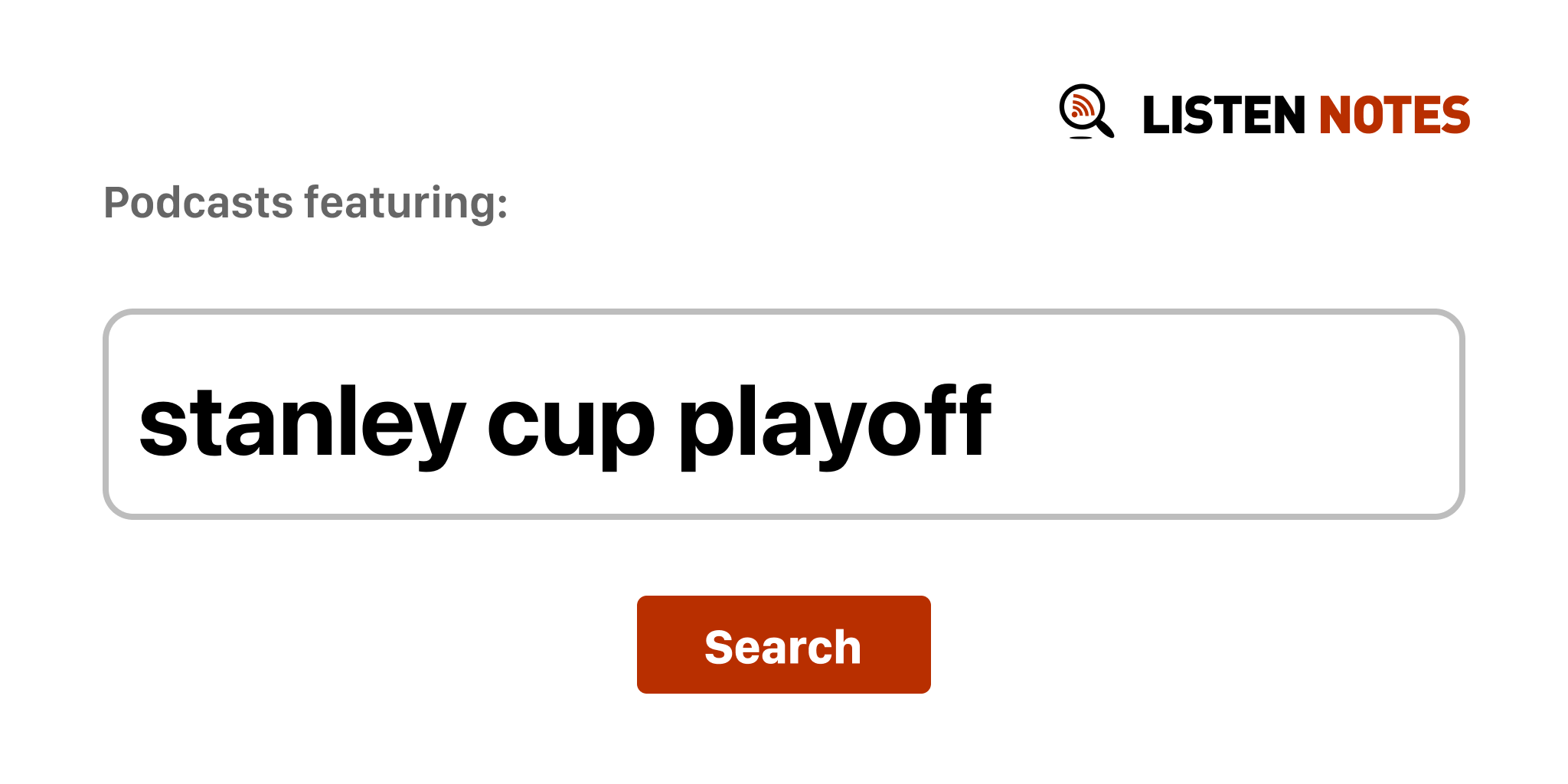Click the word "playoff" in the search box
The image size is (1568, 784).
pyautogui.click(x=835, y=422)
